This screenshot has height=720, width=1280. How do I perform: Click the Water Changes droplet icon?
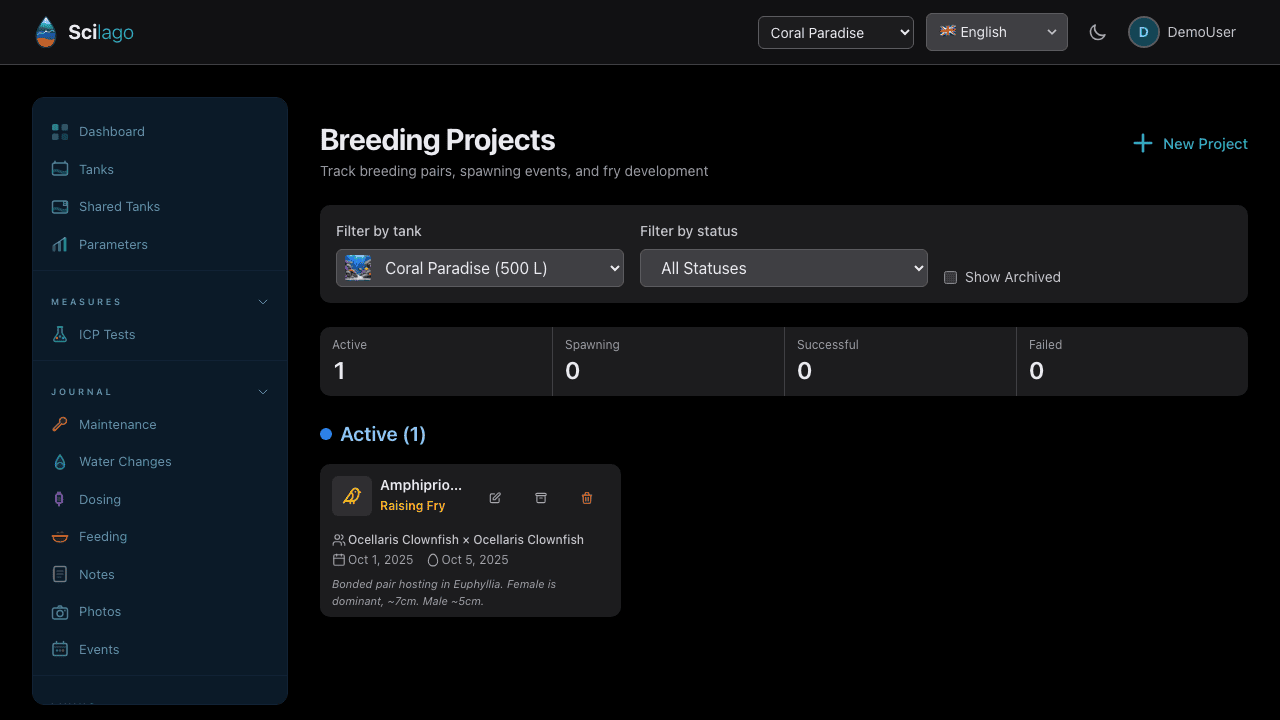pos(60,462)
